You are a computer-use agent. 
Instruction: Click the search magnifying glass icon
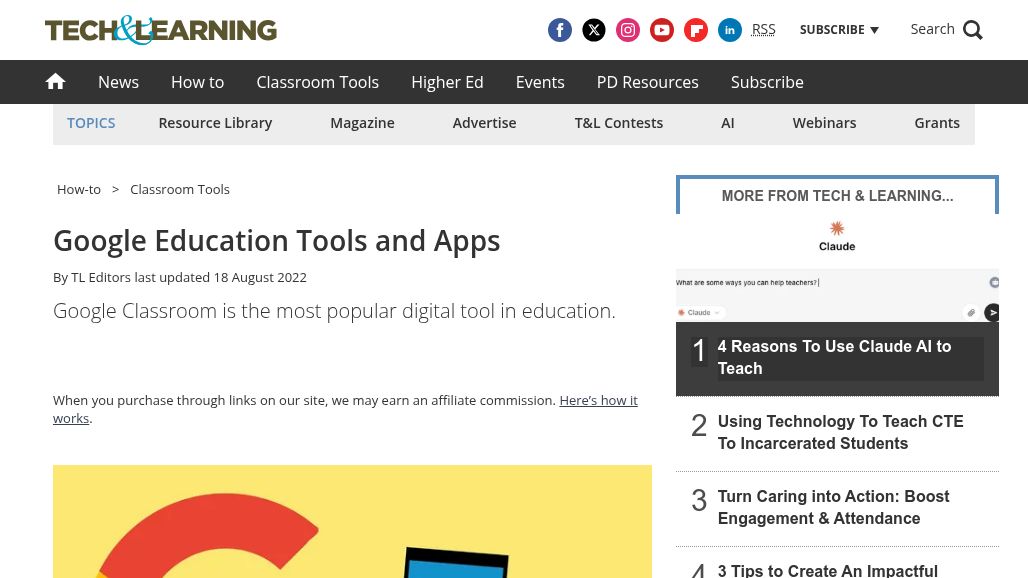coord(973,30)
